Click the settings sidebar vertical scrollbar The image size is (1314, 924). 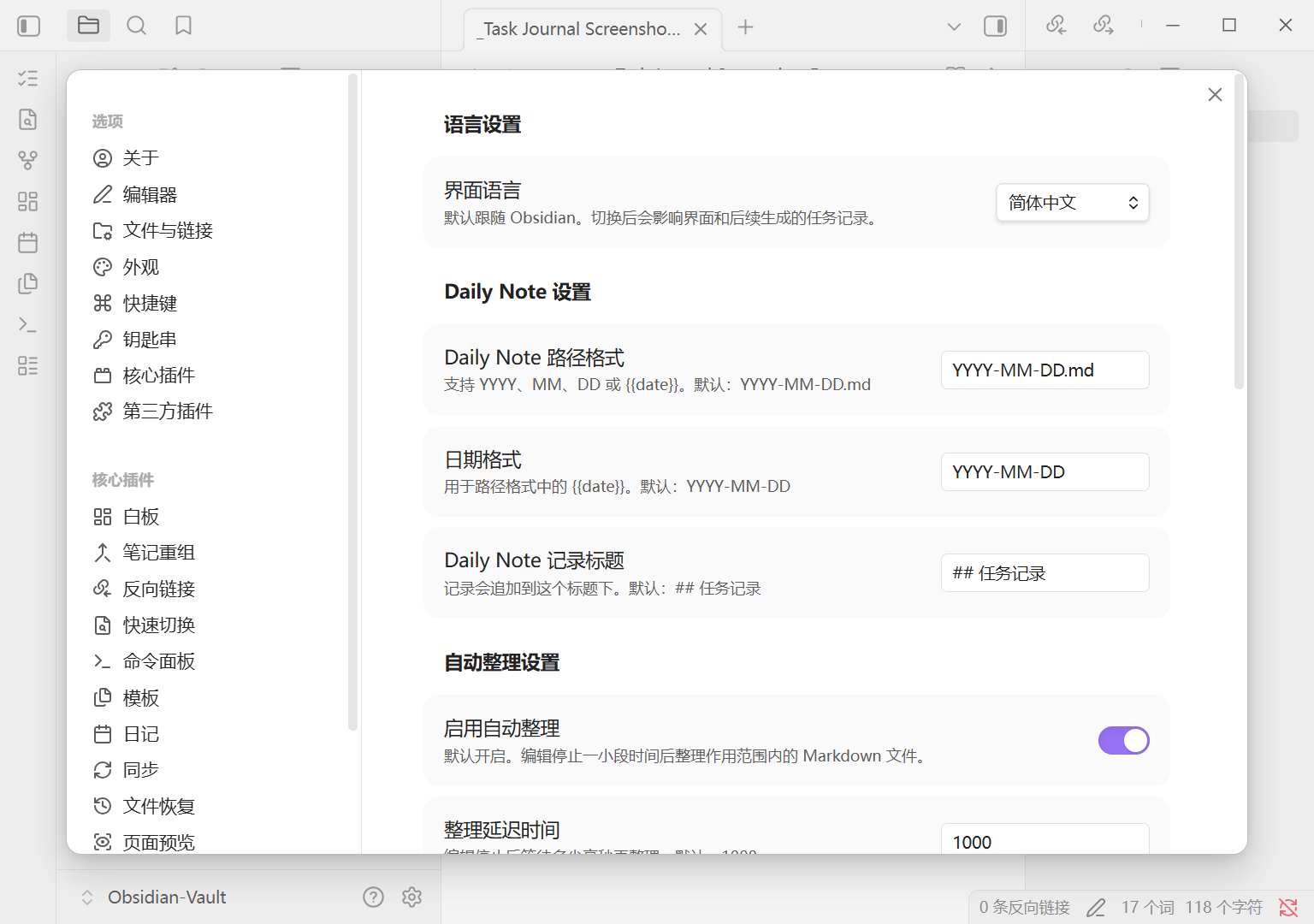tap(352, 402)
